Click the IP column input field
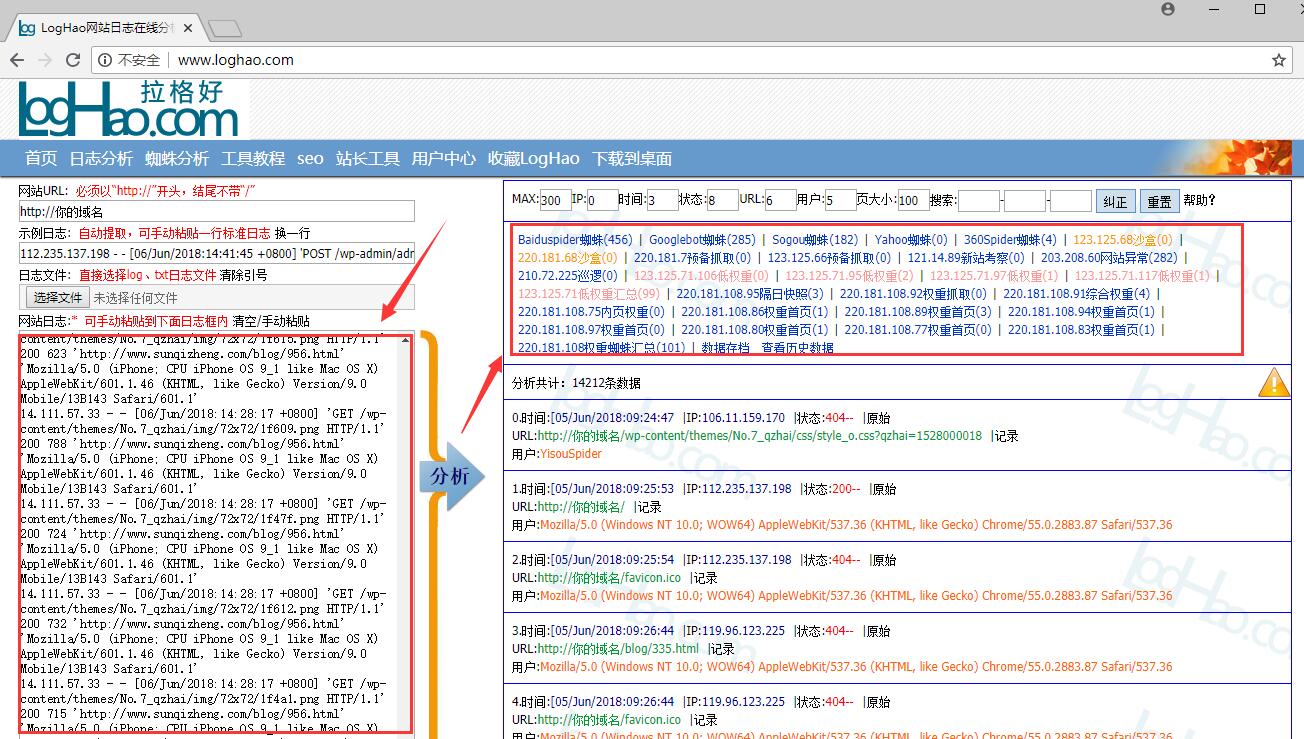This screenshot has height=739, width=1304. point(602,200)
